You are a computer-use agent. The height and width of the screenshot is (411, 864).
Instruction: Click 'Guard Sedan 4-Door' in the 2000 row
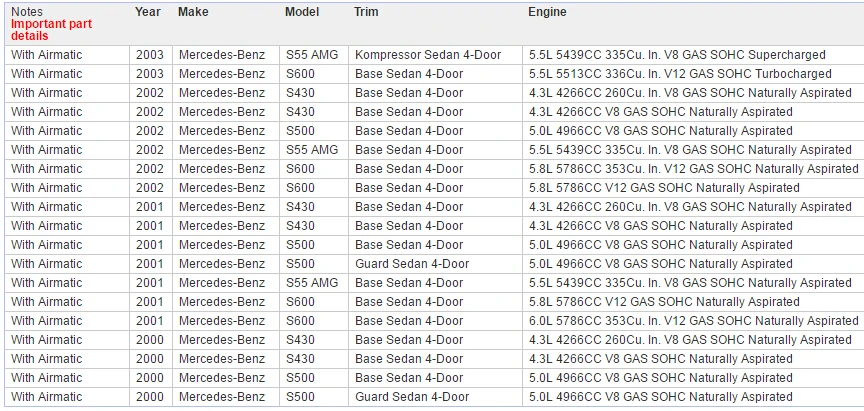412,397
